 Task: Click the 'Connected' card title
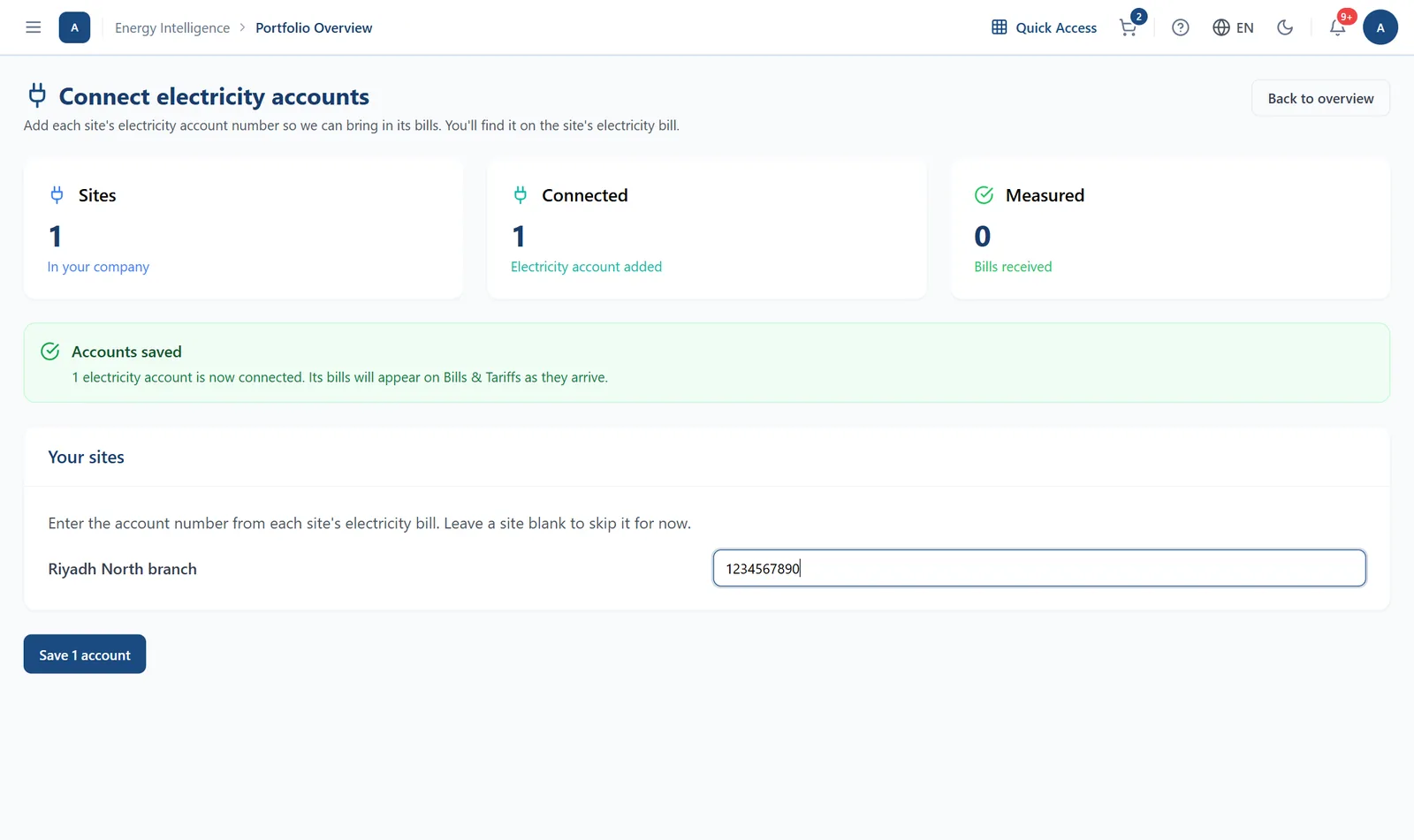point(585,195)
